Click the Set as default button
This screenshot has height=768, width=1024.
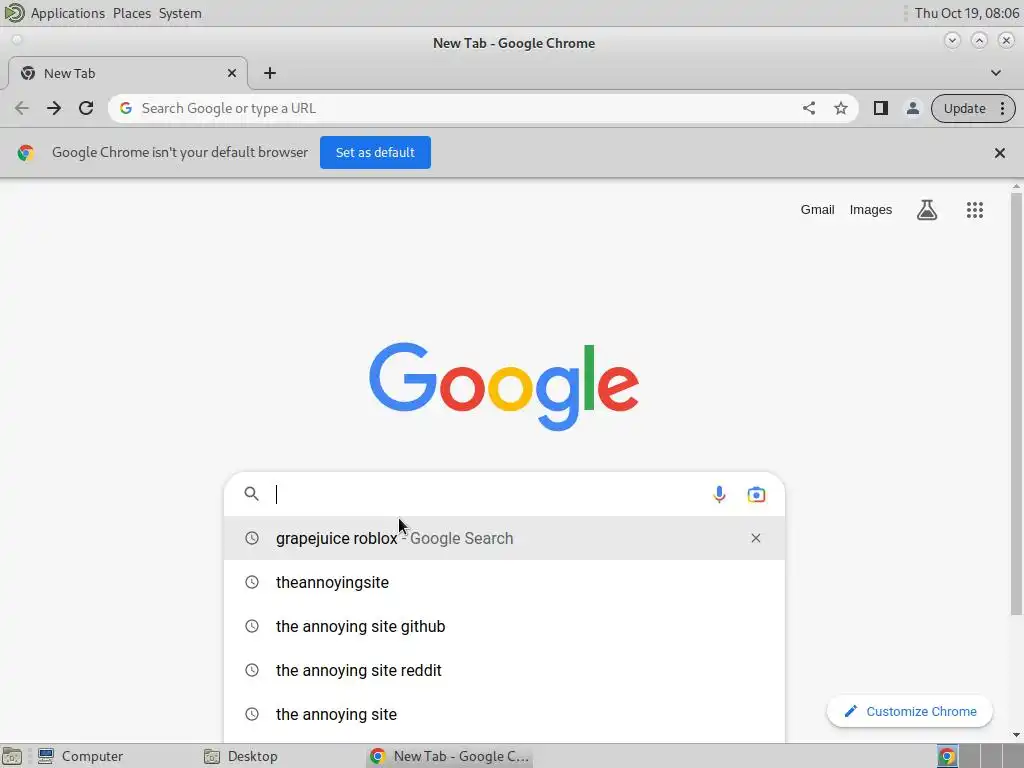[375, 152]
